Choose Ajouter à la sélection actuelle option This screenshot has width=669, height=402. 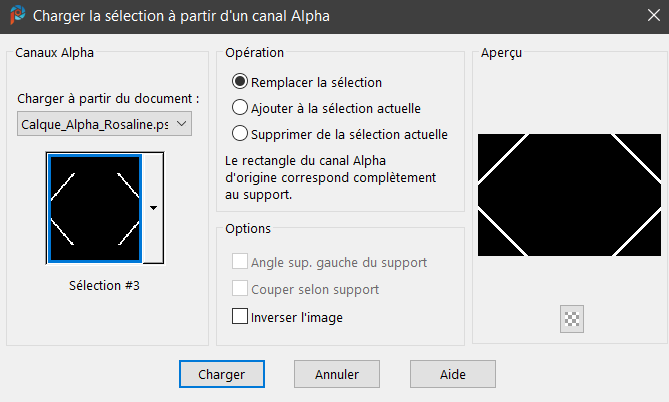tap(240, 107)
